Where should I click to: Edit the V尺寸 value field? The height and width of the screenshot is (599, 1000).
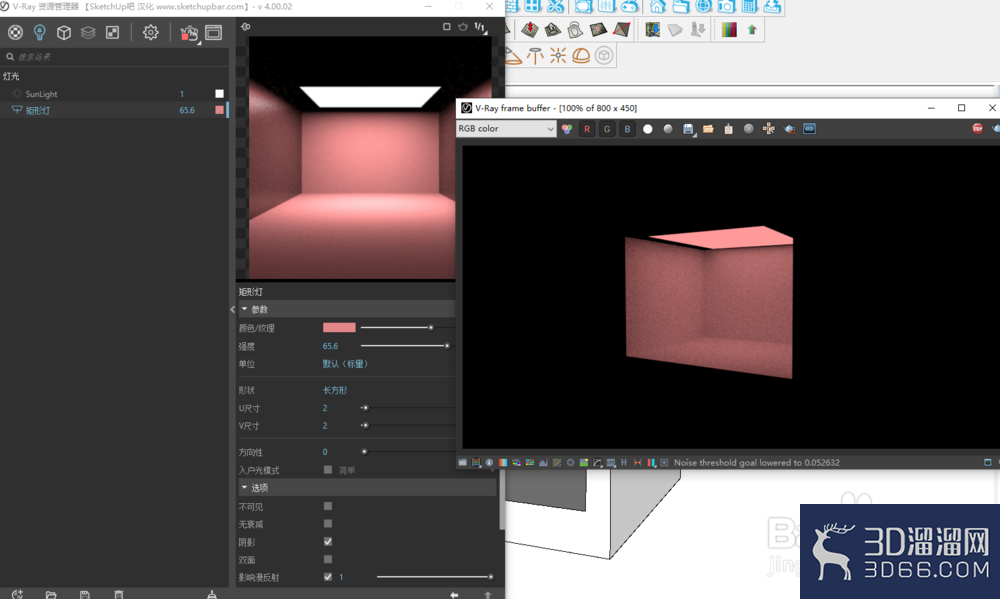(x=325, y=425)
